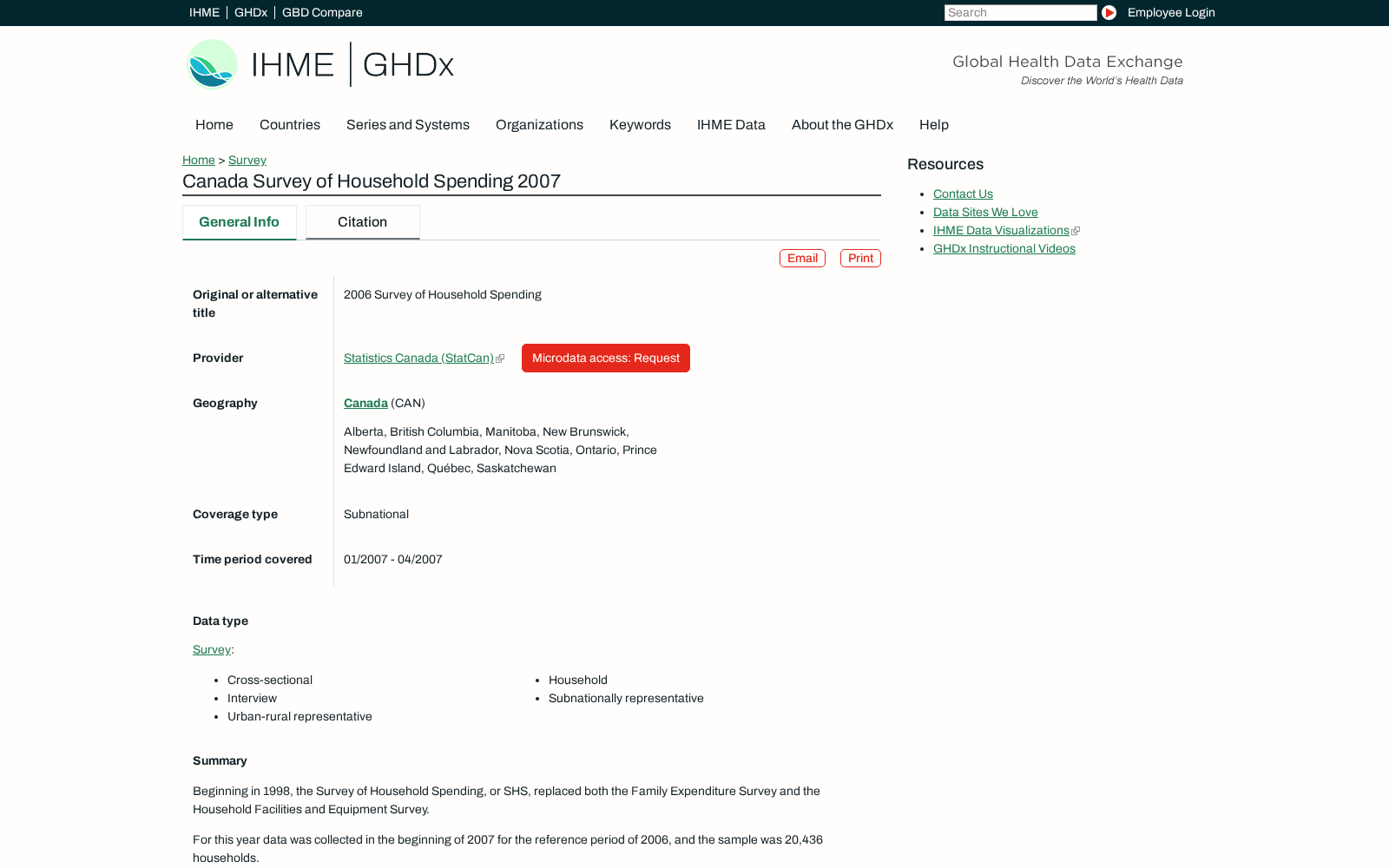Switch to the General Info tab
The width and height of the screenshot is (1389, 868).
240,222
